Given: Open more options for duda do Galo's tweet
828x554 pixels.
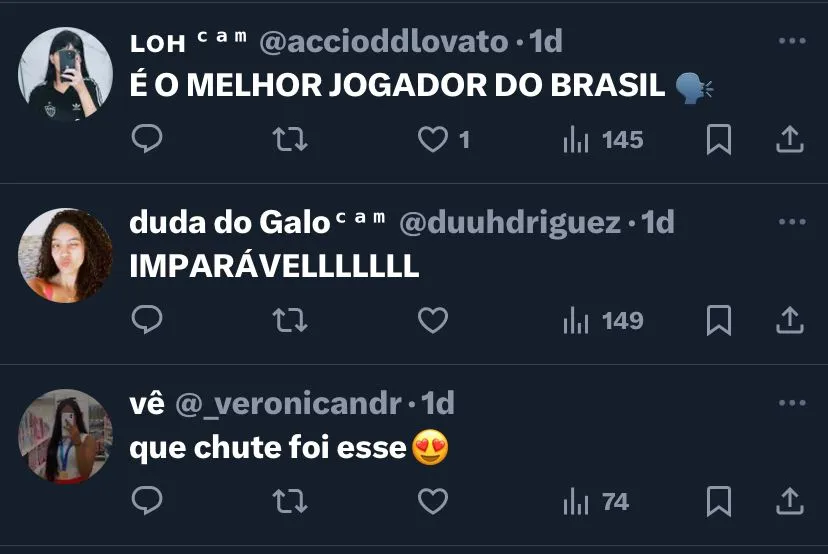Looking at the screenshot, I should click(792, 222).
